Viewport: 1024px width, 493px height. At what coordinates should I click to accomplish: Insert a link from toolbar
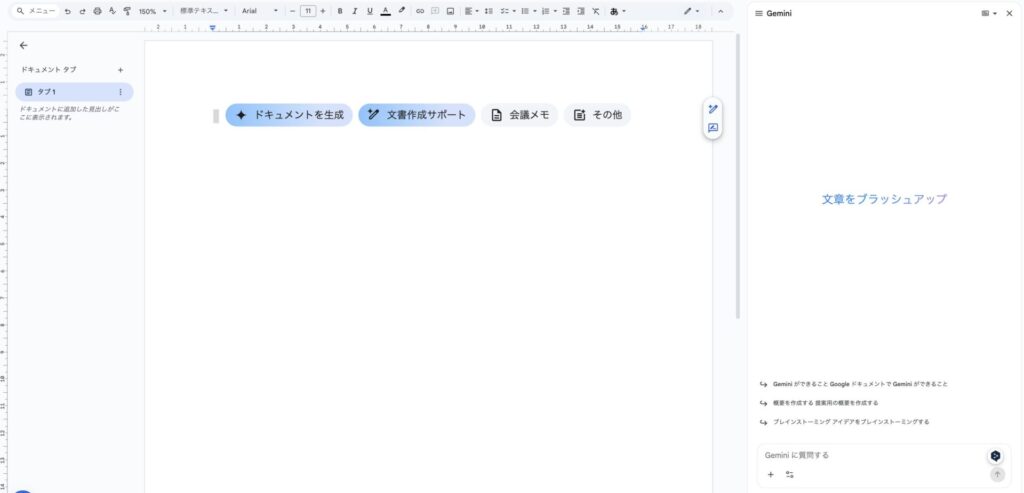coord(420,11)
